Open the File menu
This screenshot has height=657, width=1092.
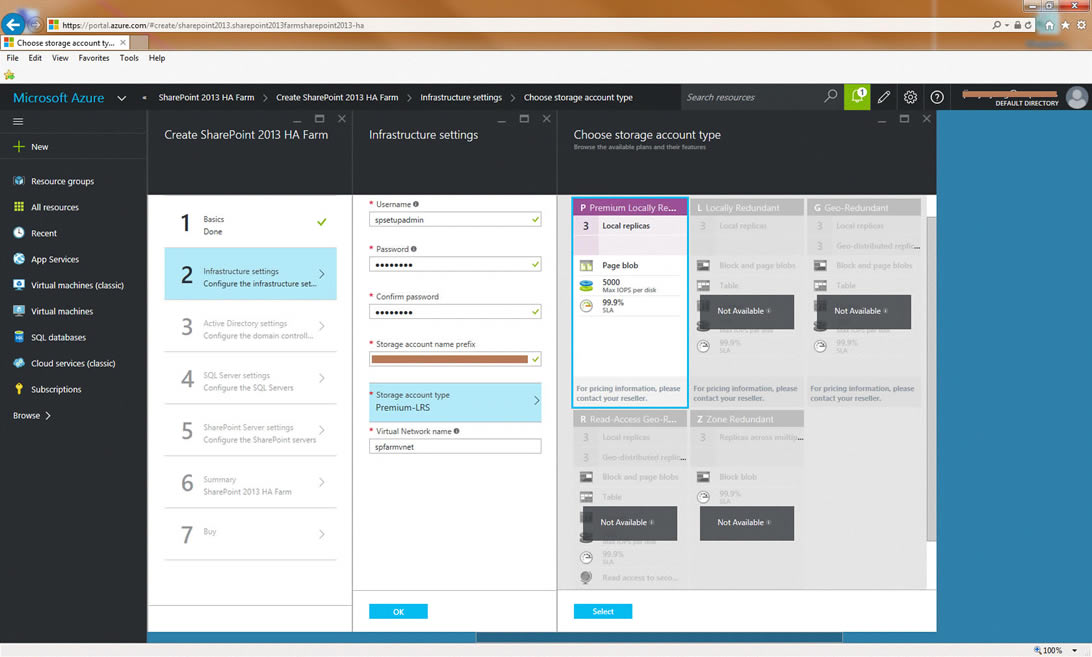point(13,58)
